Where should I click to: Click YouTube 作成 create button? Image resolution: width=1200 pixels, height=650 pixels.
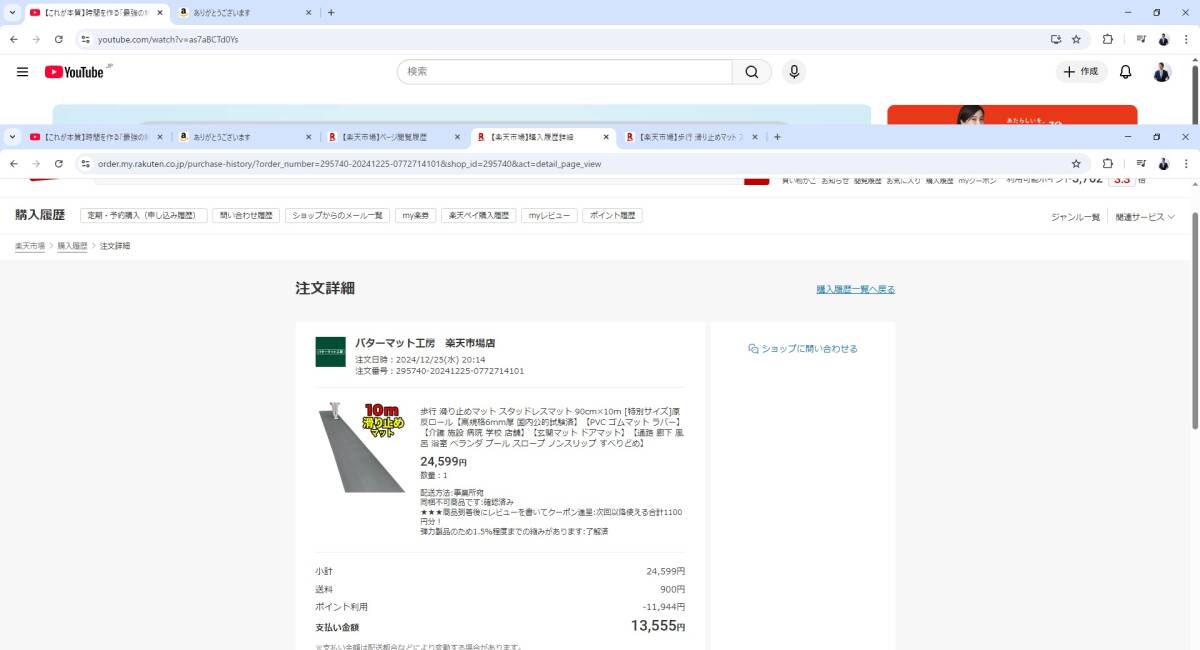pos(1082,72)
